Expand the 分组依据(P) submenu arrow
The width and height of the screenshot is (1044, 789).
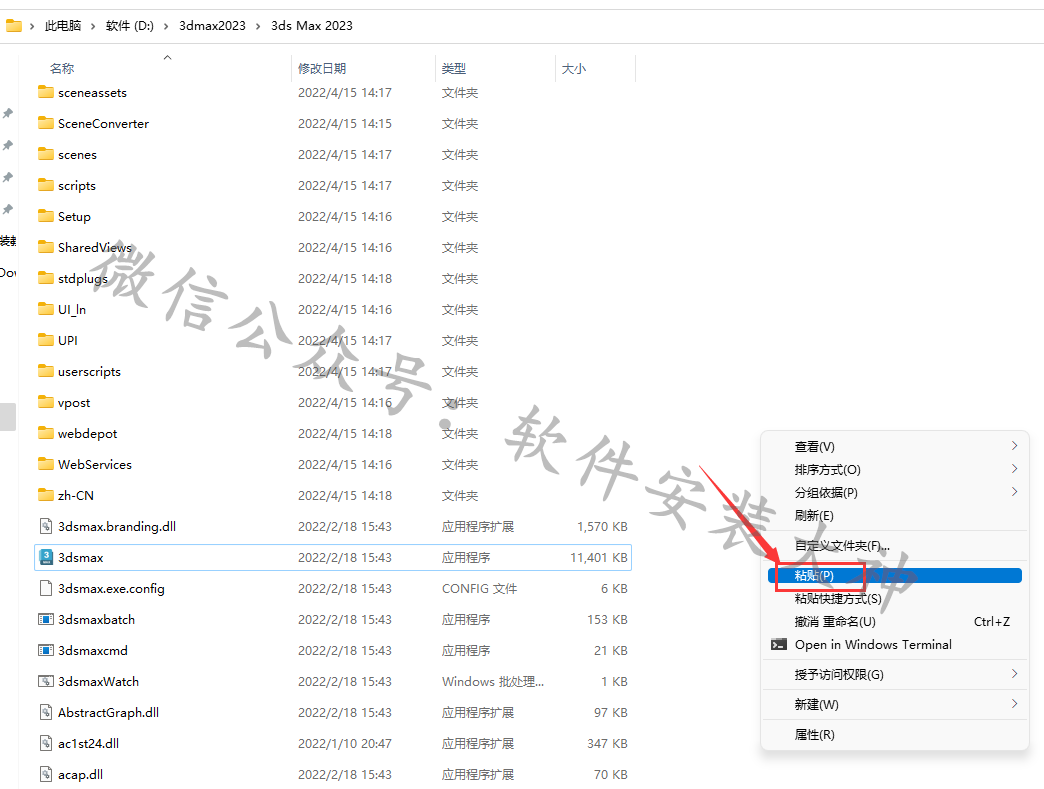[1014, 491]
